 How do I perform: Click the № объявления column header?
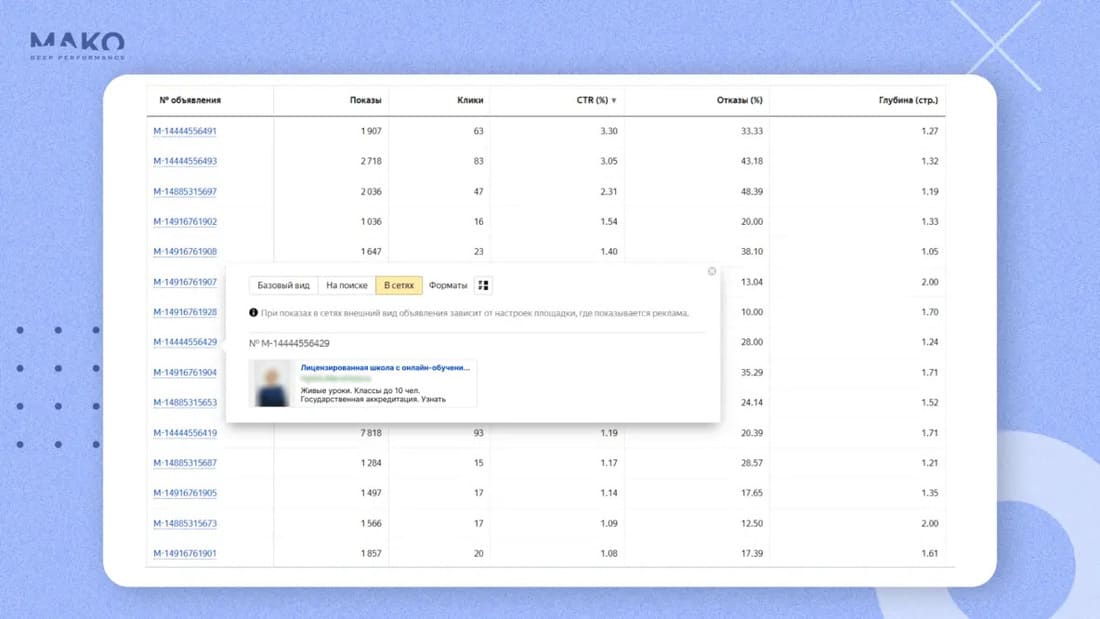click(190, 100)
